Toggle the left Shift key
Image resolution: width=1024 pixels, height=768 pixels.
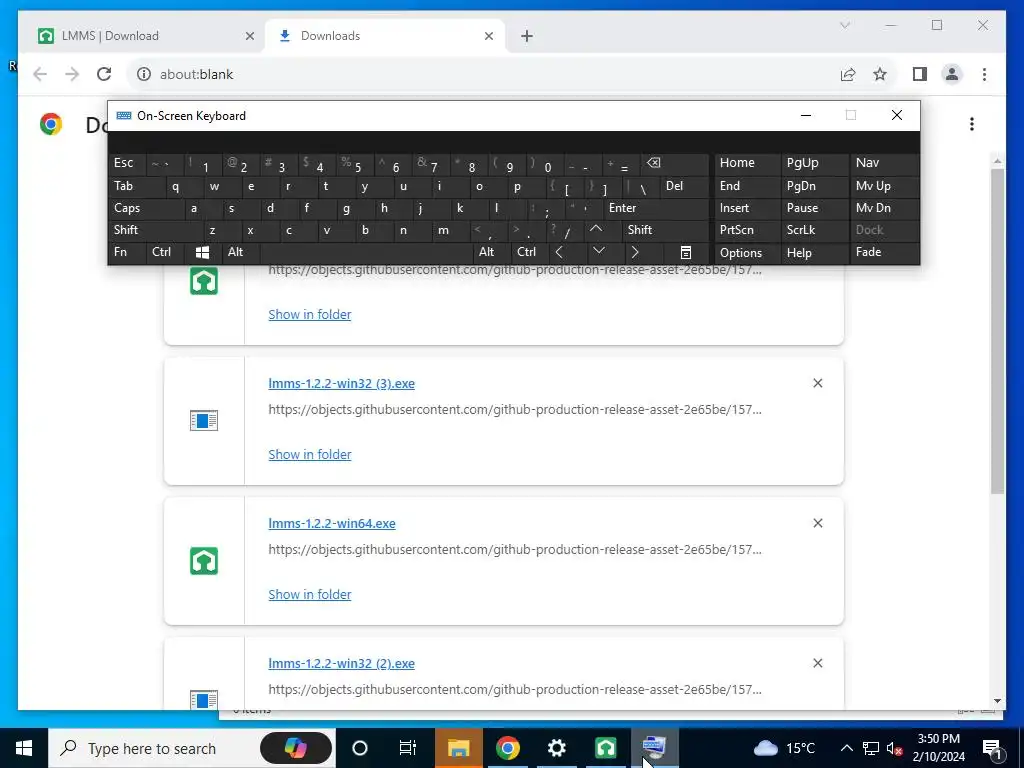point(156,230)
